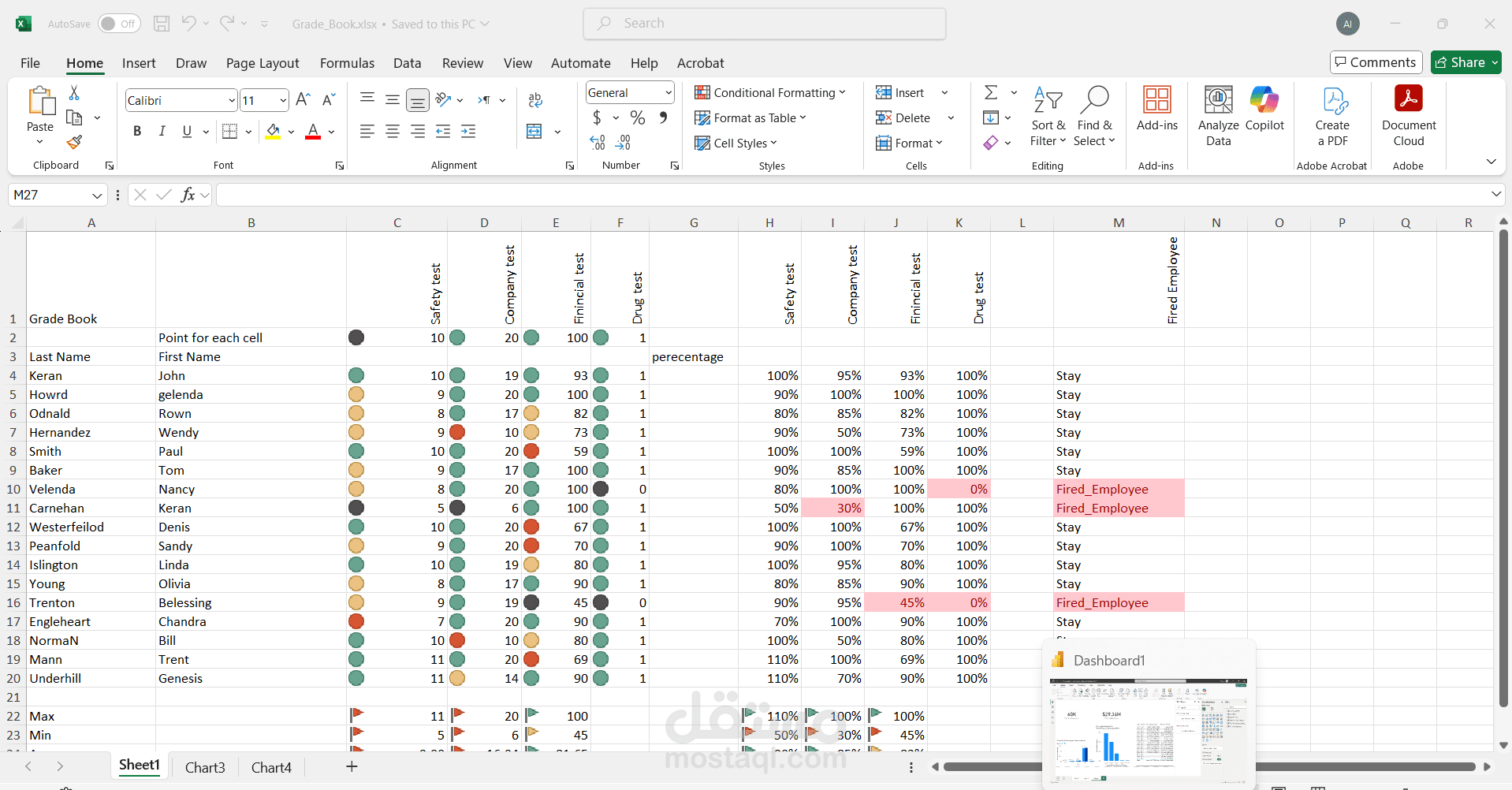Click the Share button
The image size is (1512, 790).
[x=1465, y=62]
